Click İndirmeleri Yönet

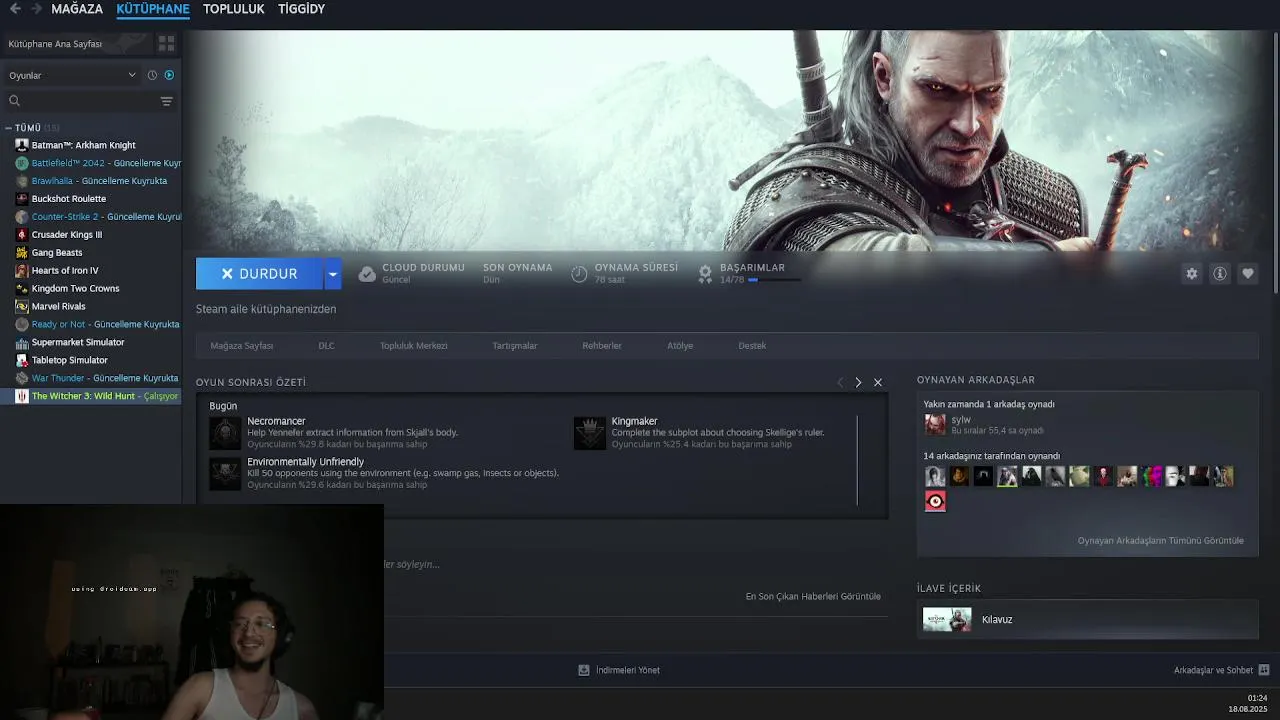pos(619,670)
